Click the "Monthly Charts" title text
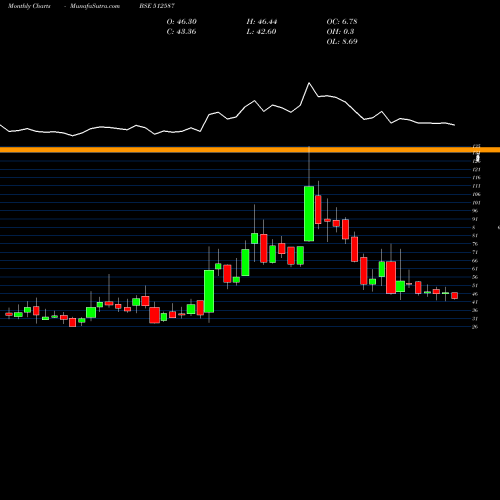 [29, 6]
